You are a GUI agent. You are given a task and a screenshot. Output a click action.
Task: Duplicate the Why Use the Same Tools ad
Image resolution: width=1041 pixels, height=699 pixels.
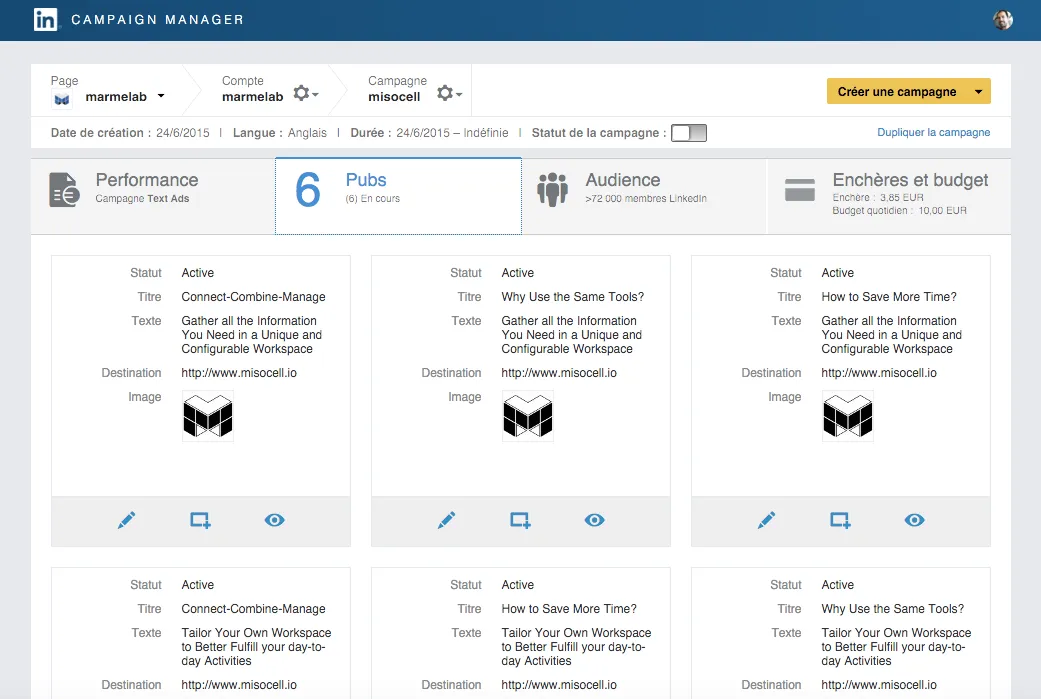pyautogui.click(x=520, y=520)
